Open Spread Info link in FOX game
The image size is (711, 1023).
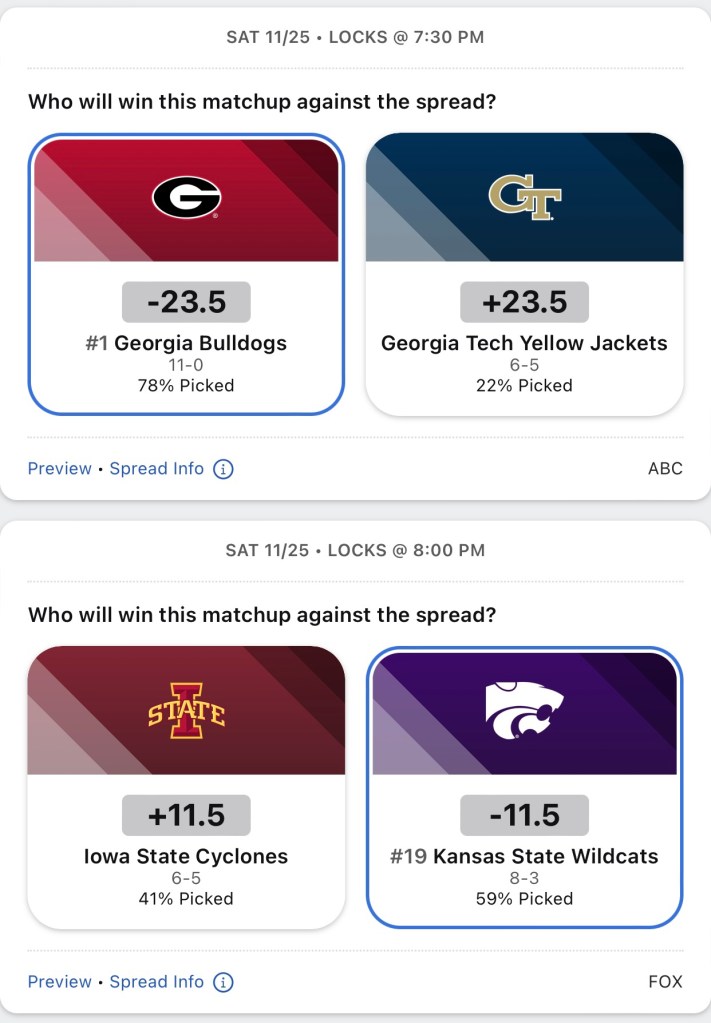[156, 982]
